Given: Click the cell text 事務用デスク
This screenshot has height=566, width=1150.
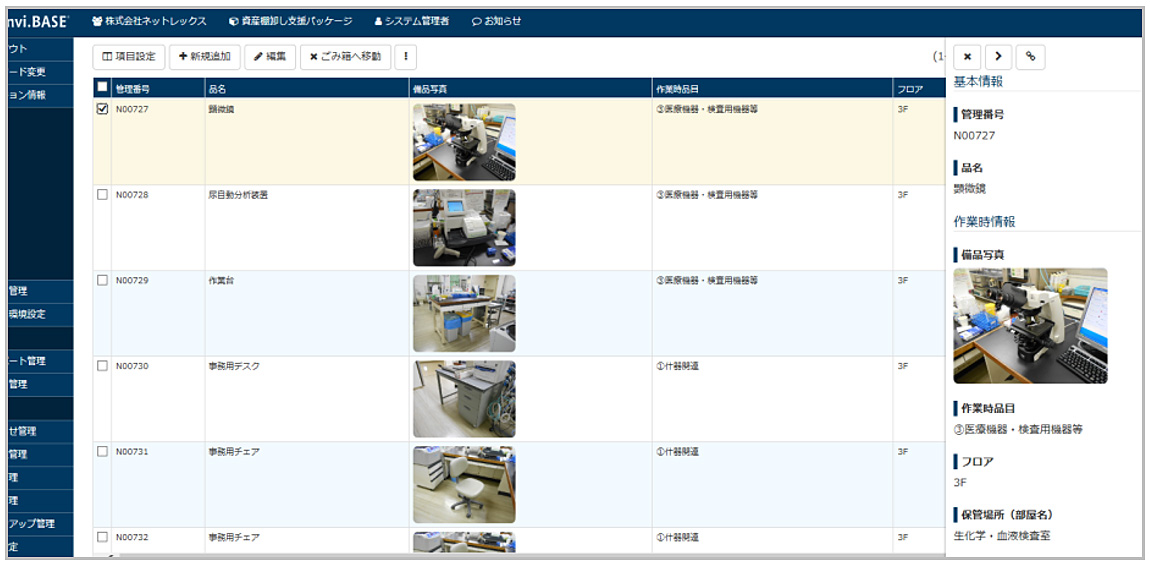Looking at the screenshot, I should click(234, 367).
